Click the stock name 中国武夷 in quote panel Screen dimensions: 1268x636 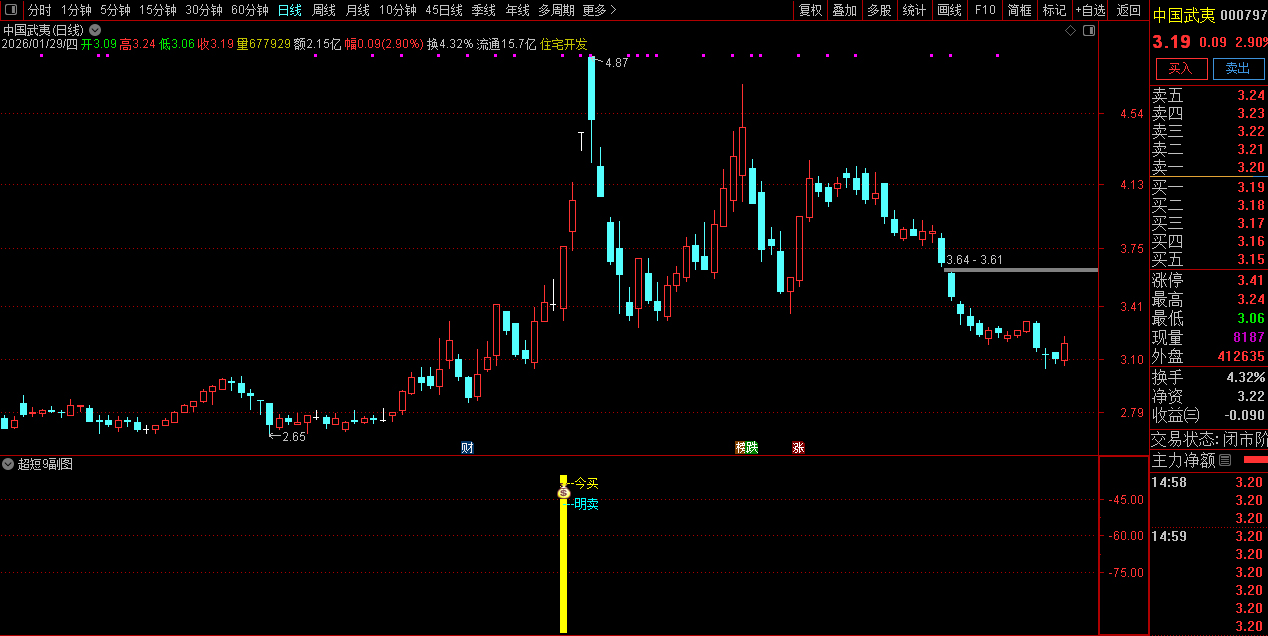pyautogui.click(x=1184, y=16)
